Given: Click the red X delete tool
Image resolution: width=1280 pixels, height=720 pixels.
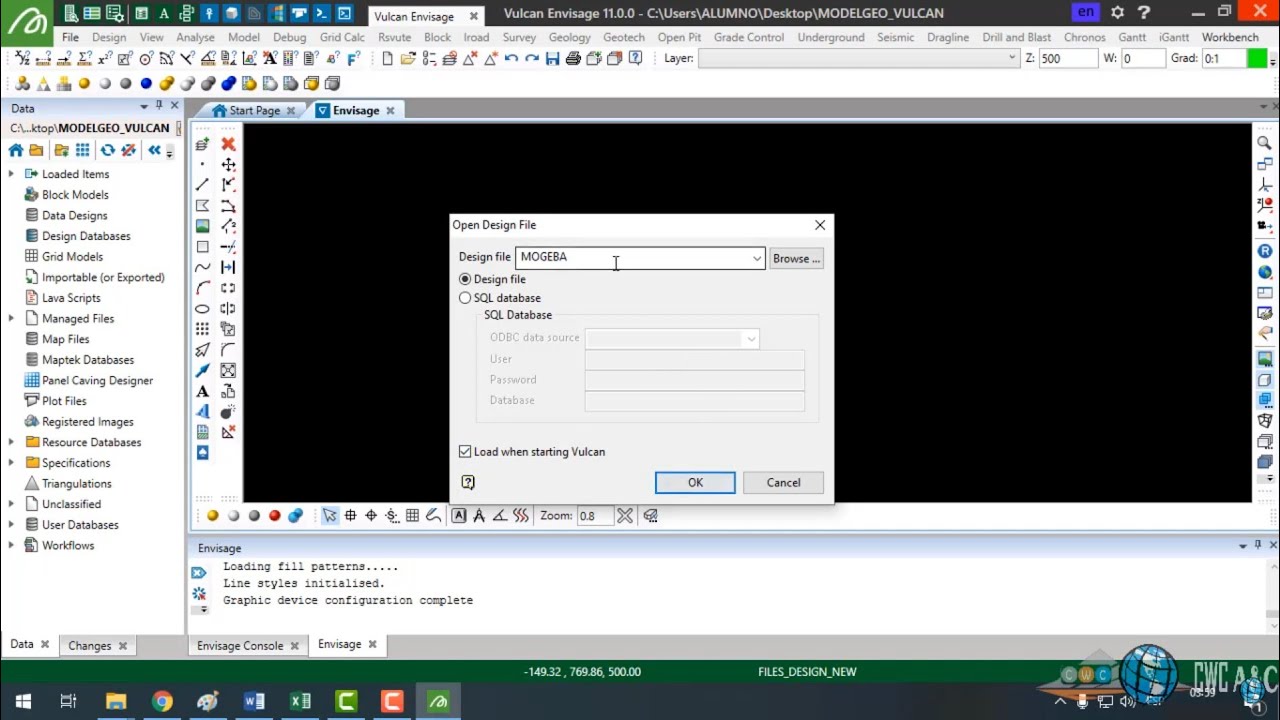Looking at the screenshot, I should (x=228, y=144).
